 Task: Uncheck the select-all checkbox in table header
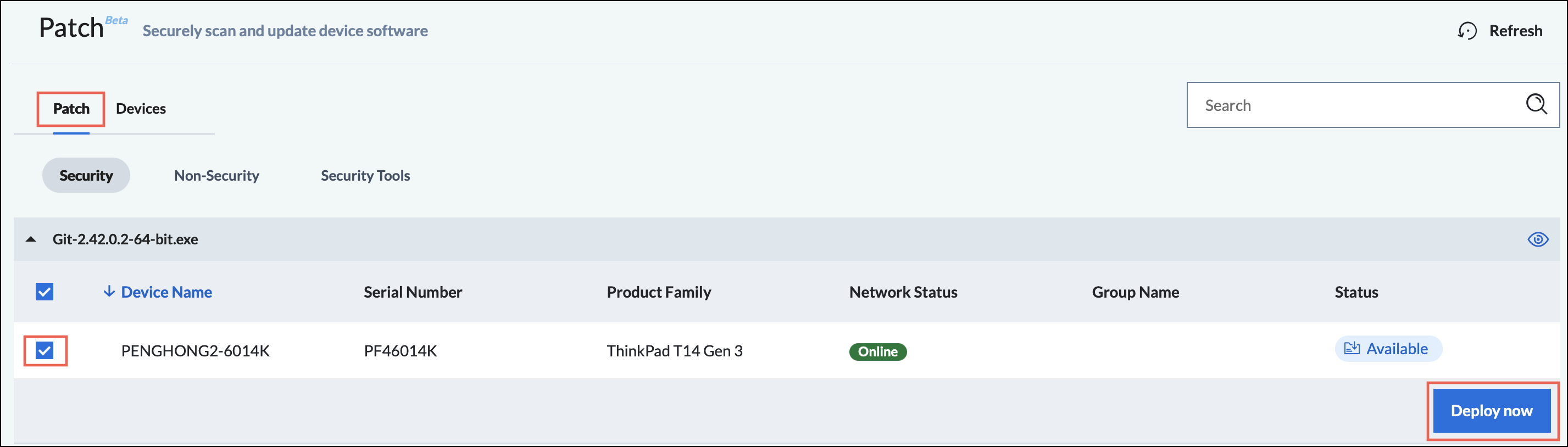coord(45,292)
